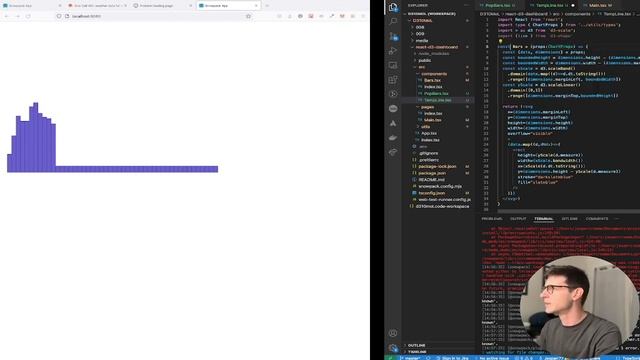
Task: Open .prettierrc in the file tree
Action: (x=437, y=160)
